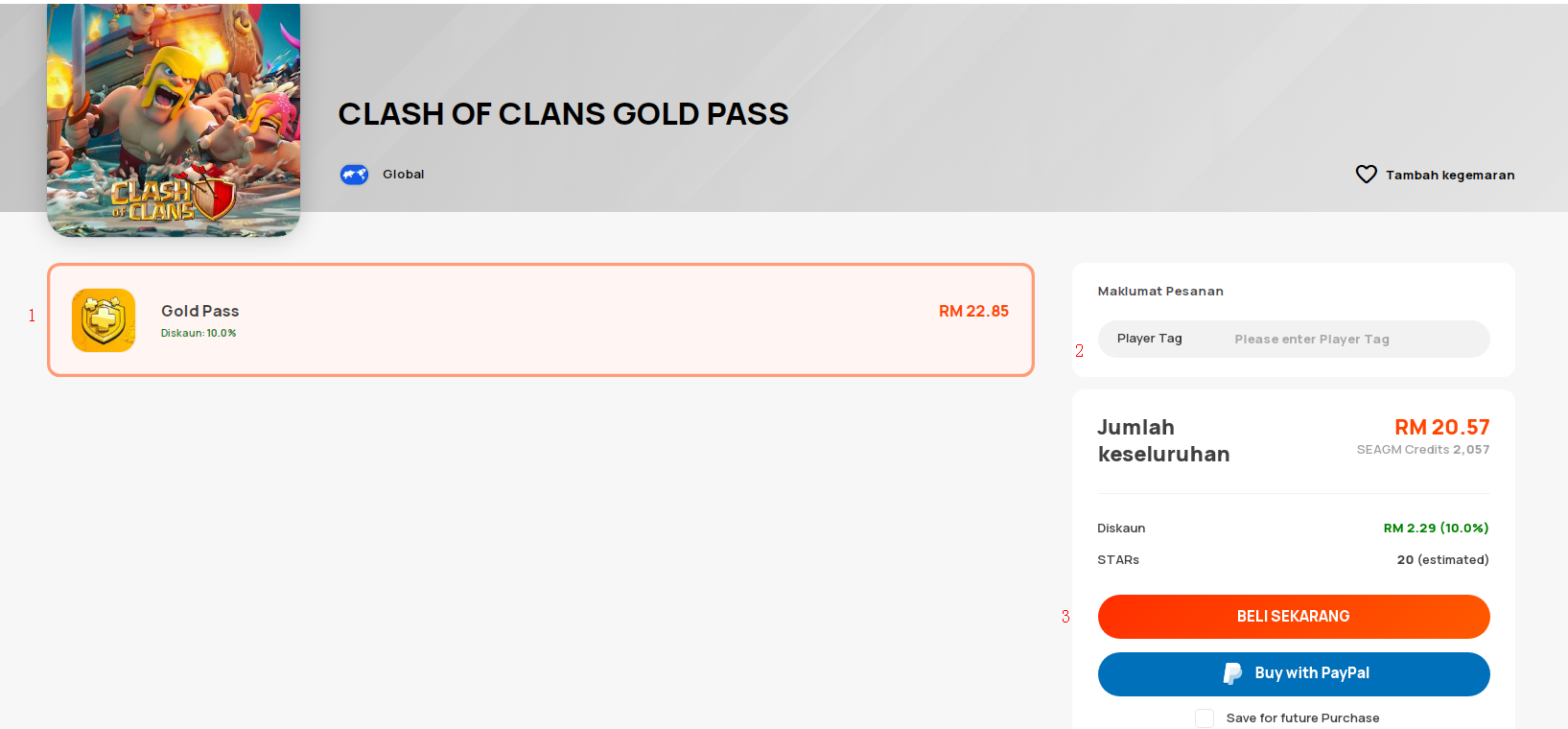Click the BELI SEKARANG button
The width and height of the screenshot is (1568, 729).
1294,617
